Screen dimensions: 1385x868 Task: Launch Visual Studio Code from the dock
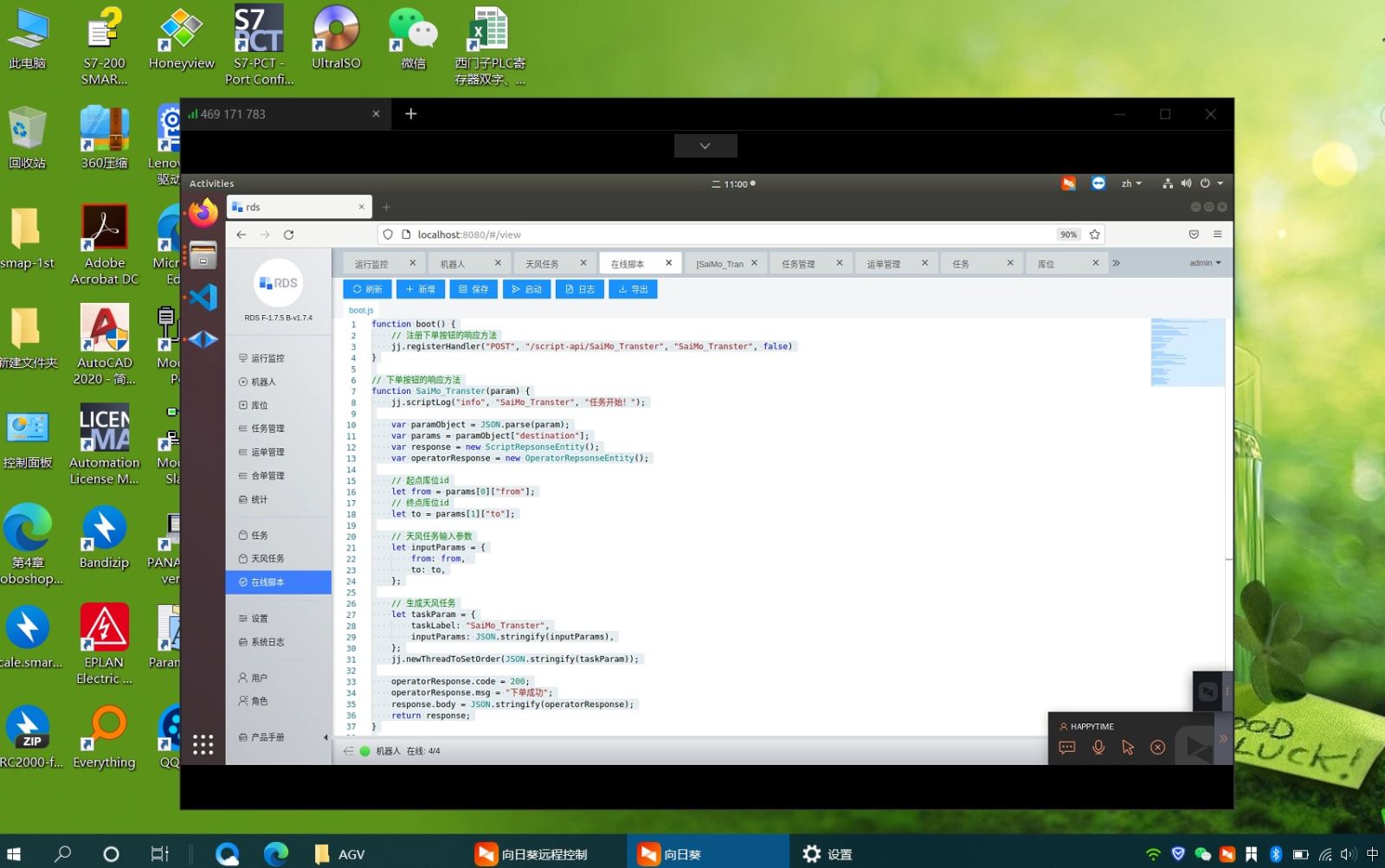pos(203,298)
